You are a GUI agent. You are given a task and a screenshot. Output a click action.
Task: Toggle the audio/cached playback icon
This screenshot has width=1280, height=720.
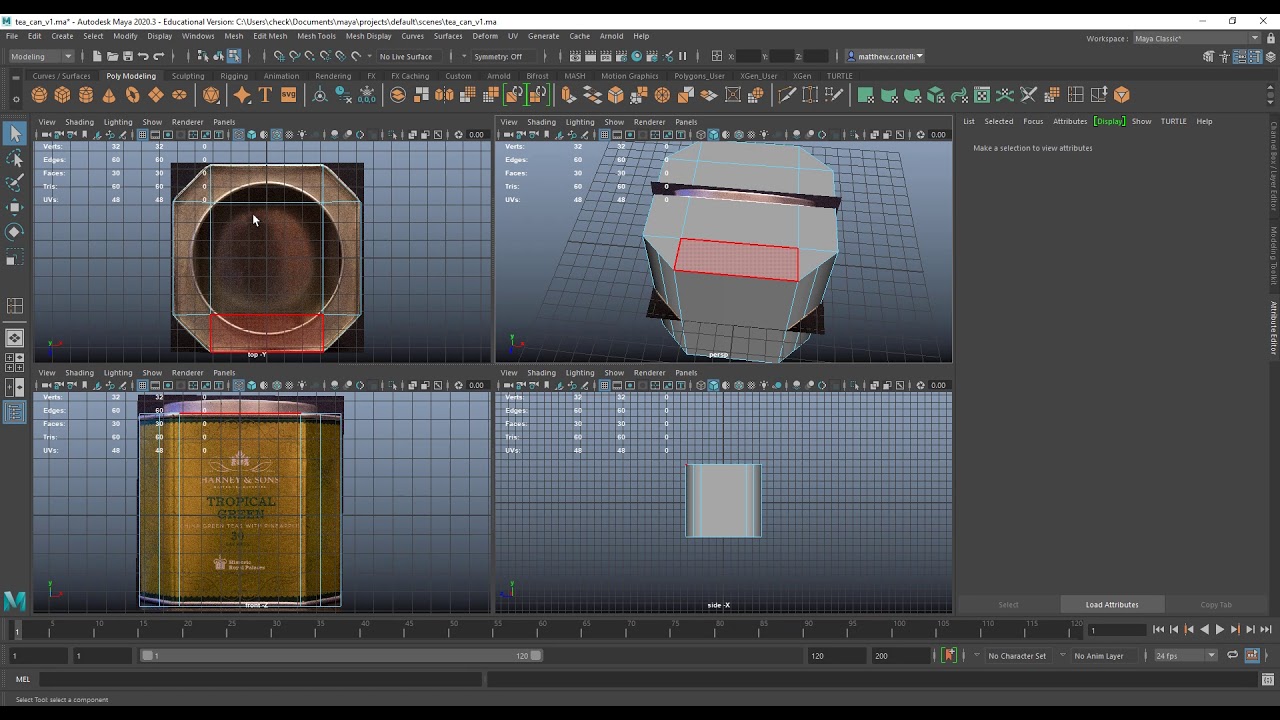coord(1252,656)
